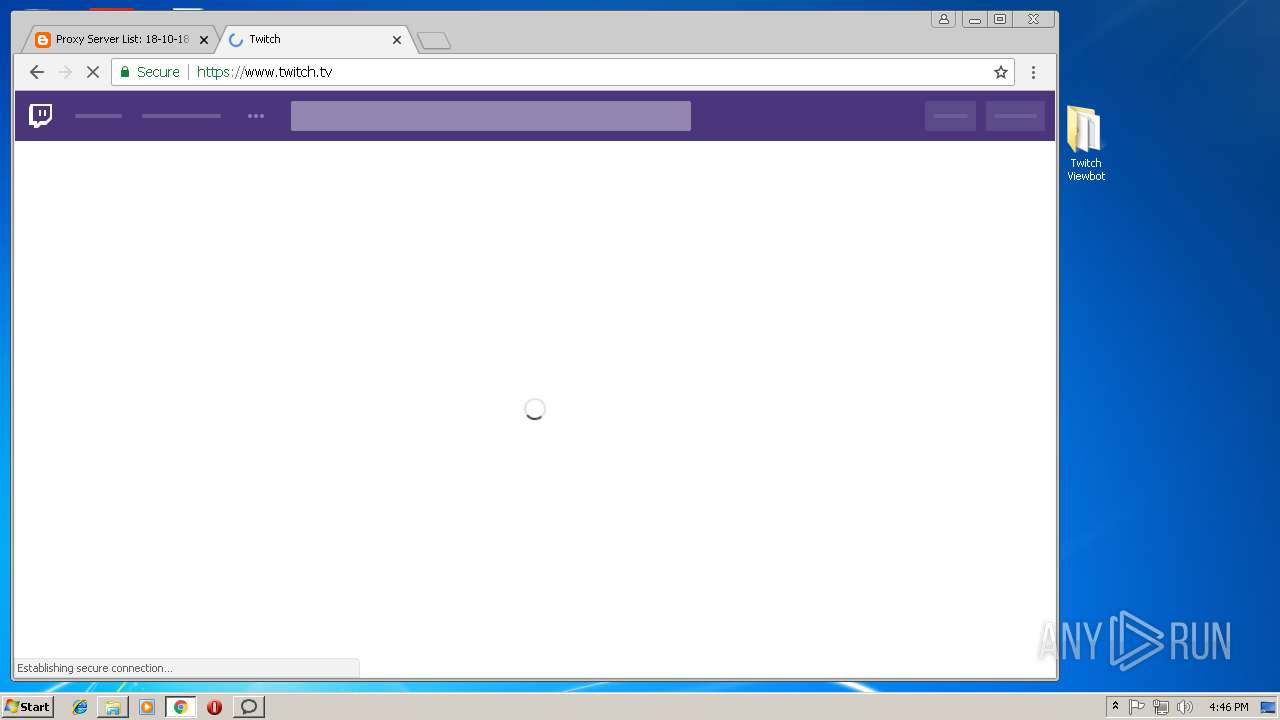The image size is (1280, 720).
Task: Go back using browser back arrow
Action: click(37, 72)
